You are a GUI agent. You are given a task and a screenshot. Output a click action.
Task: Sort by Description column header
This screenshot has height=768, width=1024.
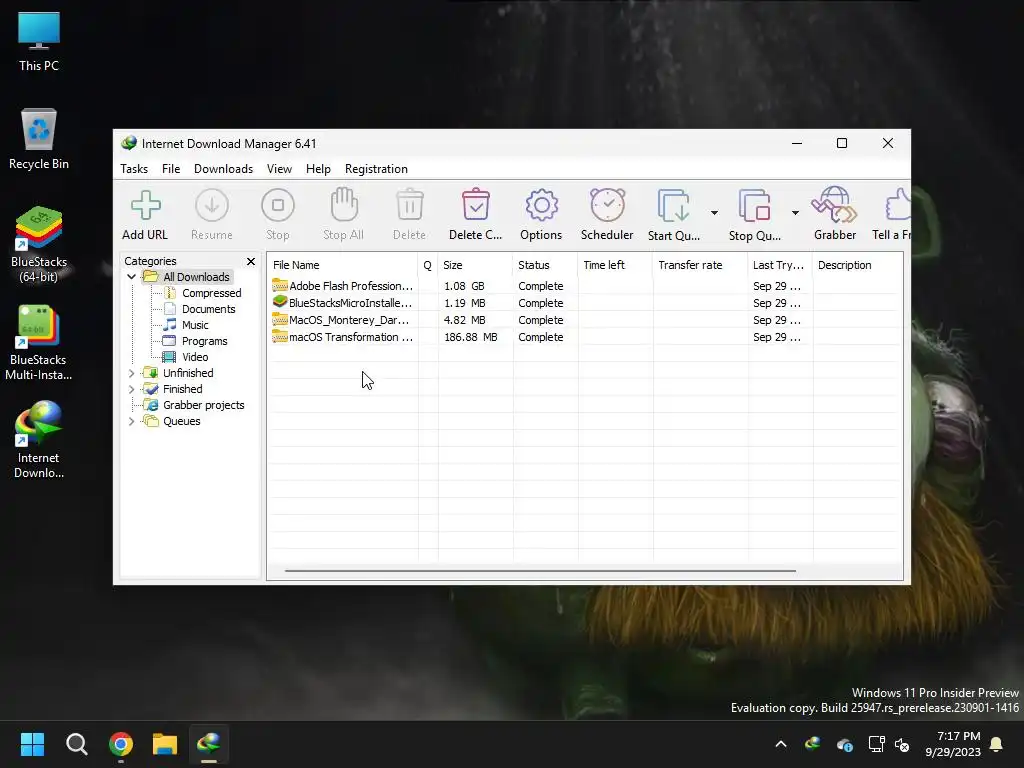click(x=857, y=265)
